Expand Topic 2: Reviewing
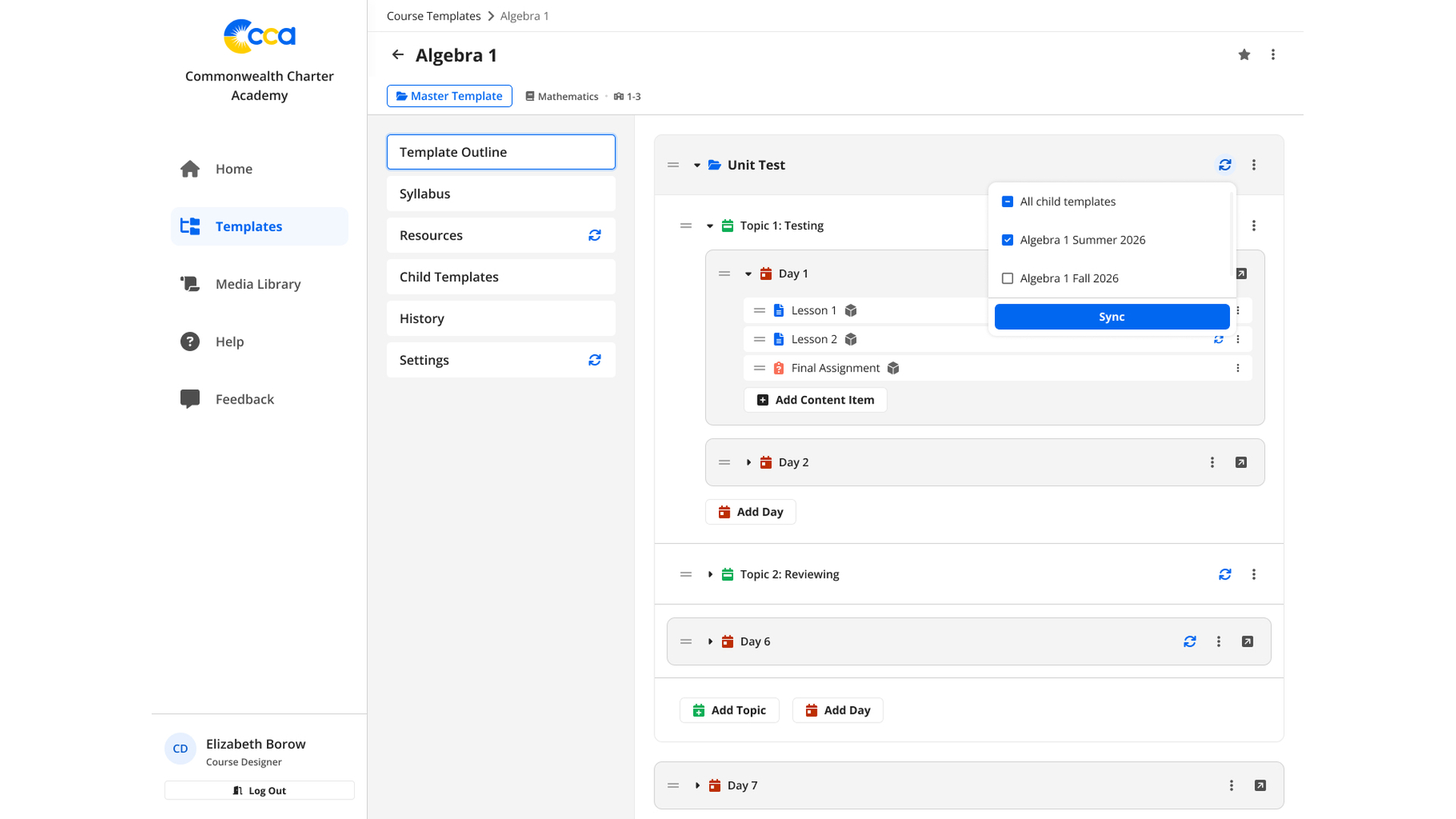Image resolution: width=1456 pixels, height=819 pixels. 710,574
